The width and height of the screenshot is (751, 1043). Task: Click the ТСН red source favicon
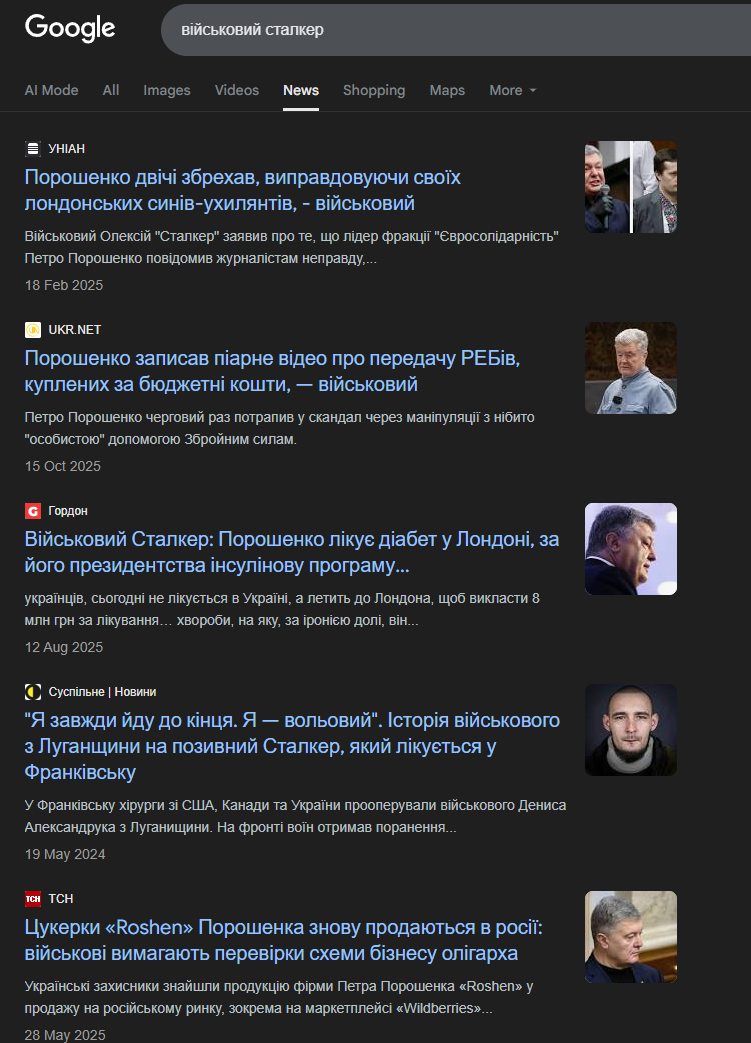click(x=33, y=899)
